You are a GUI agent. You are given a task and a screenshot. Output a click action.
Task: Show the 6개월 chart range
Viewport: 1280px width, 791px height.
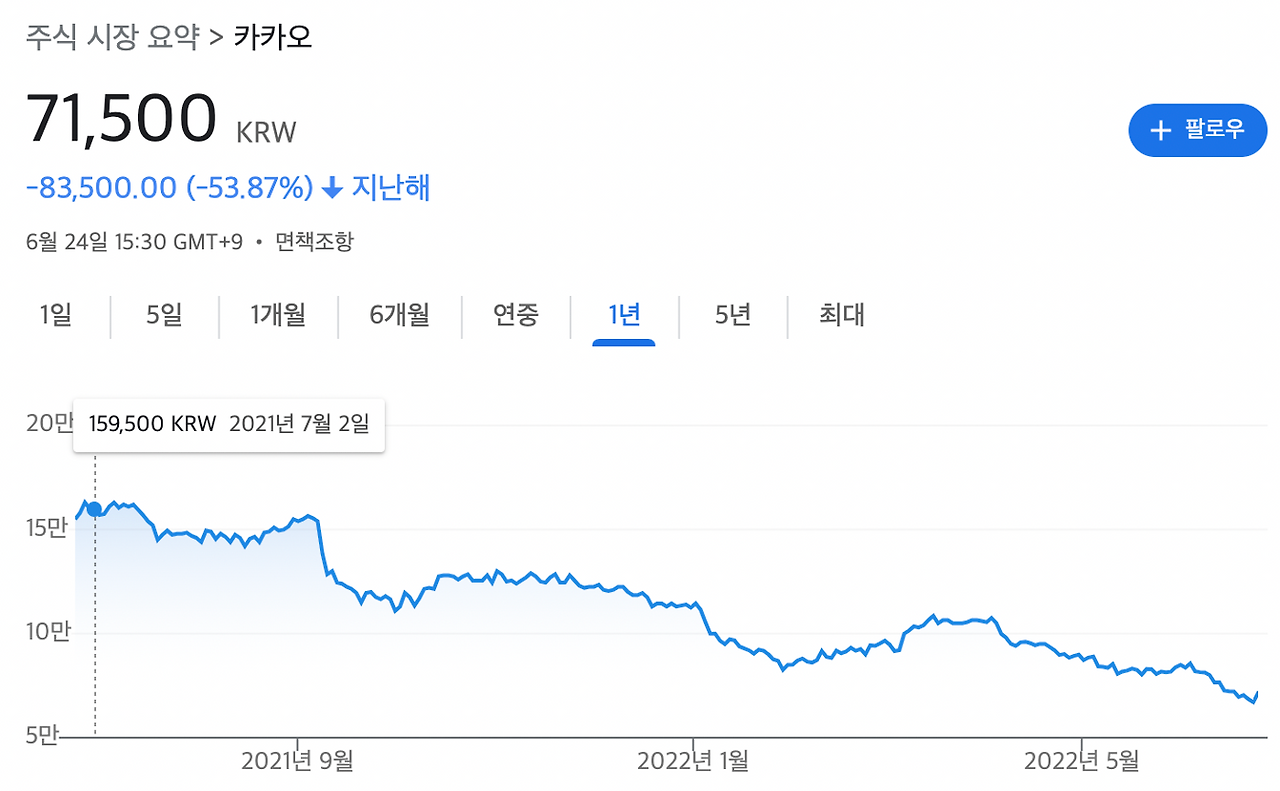pyautogui.click(x=399, y=316)
